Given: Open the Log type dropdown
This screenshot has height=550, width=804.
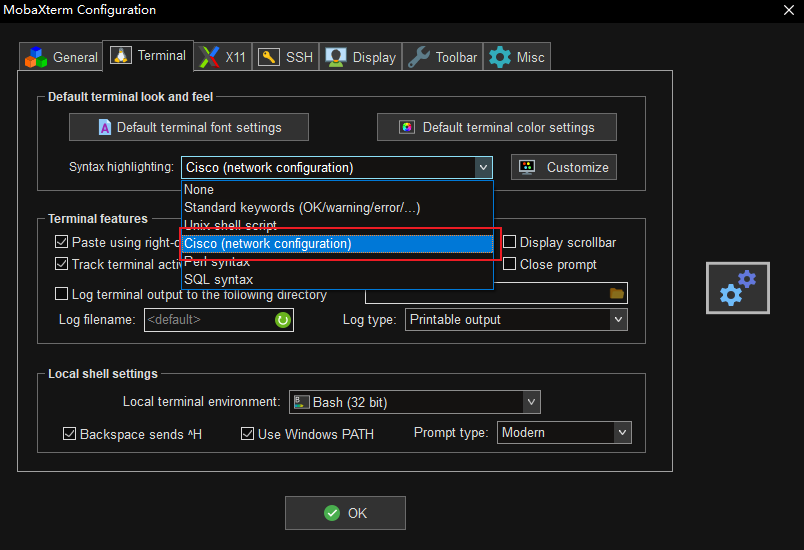Looking at the screenshot, I should (x=516, y=319).
